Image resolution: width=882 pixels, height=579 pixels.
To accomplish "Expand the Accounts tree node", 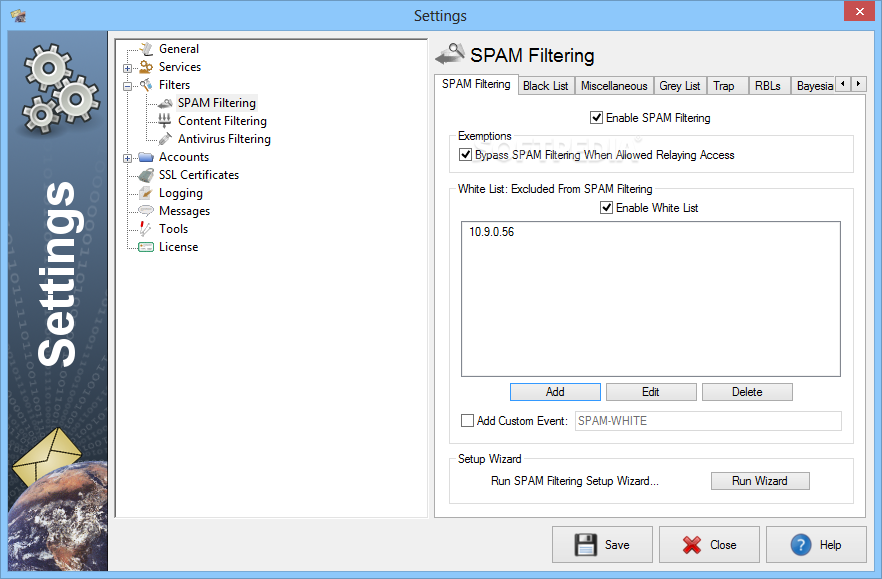I will [x=128, y=159].
